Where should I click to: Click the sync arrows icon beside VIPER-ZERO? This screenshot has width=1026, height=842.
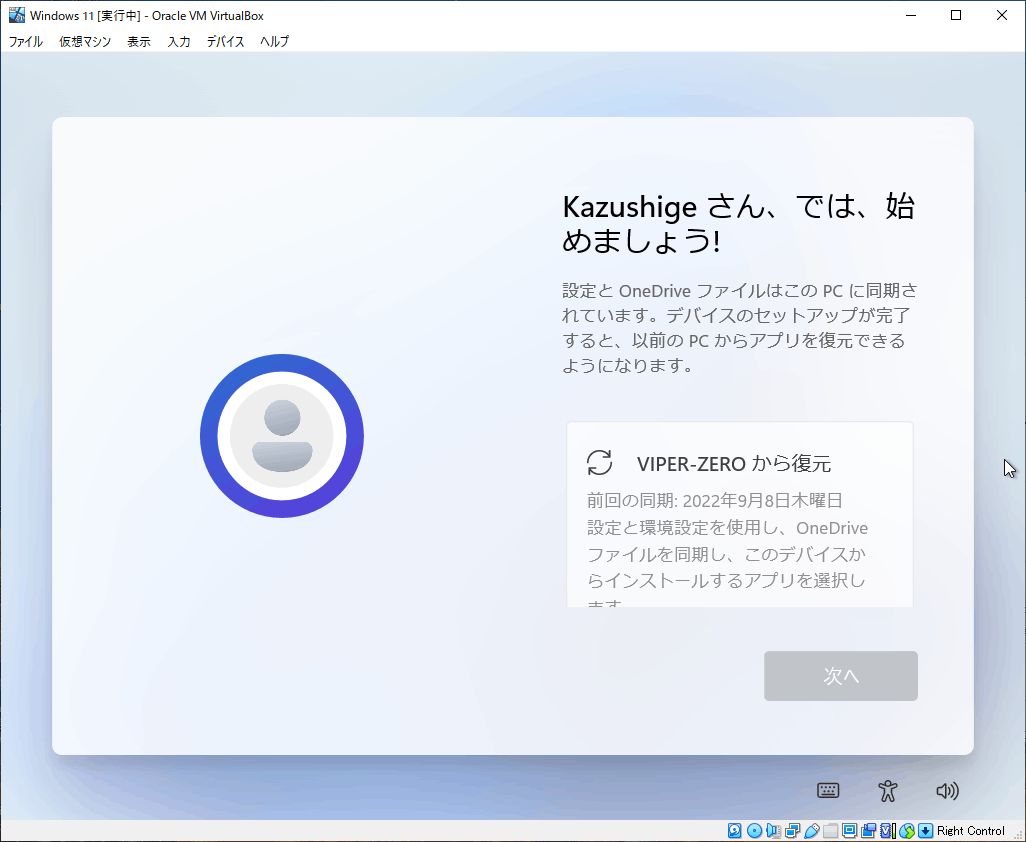pos(599,463)
